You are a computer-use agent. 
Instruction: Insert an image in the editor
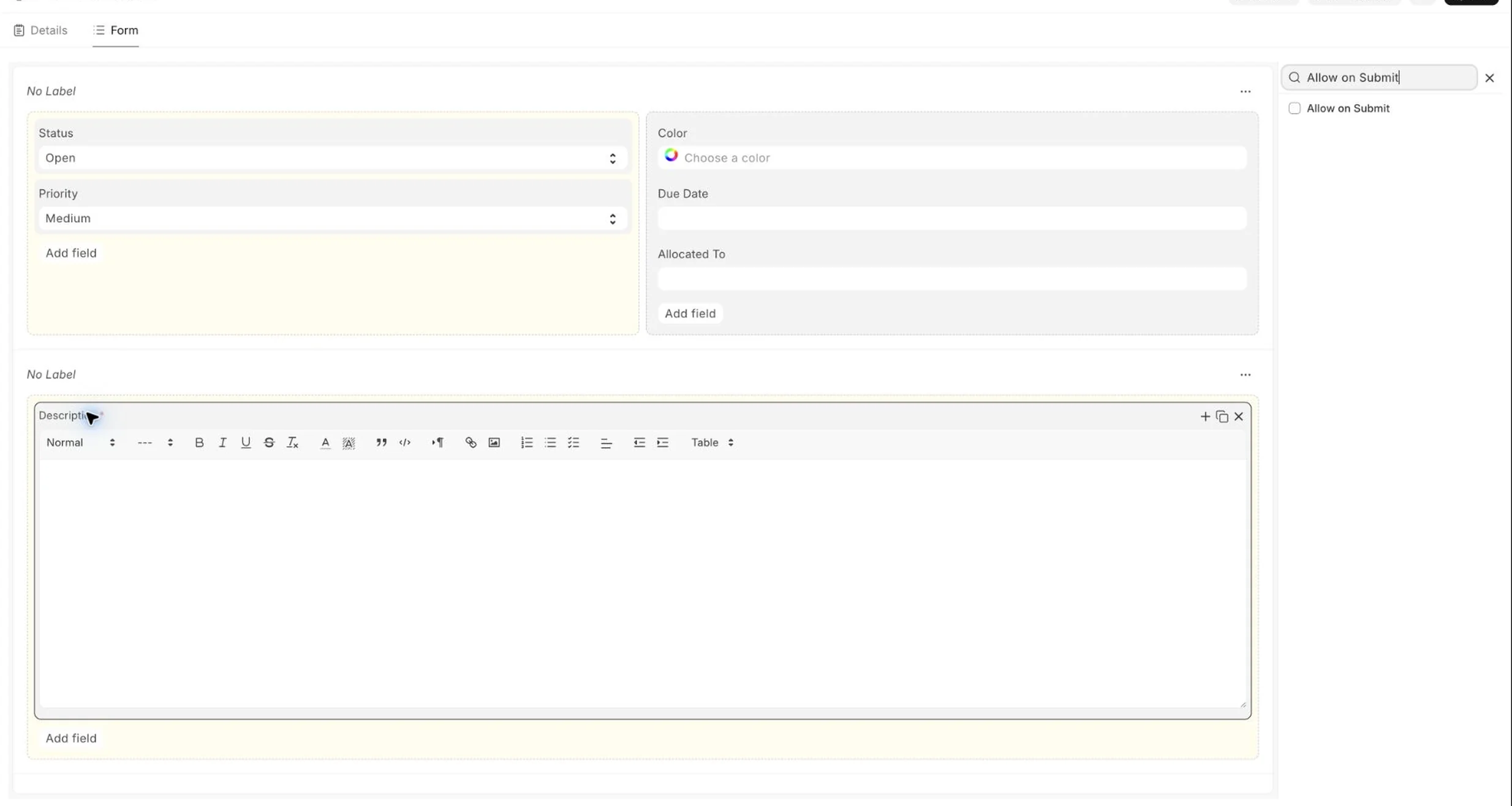tap(494, 442)
